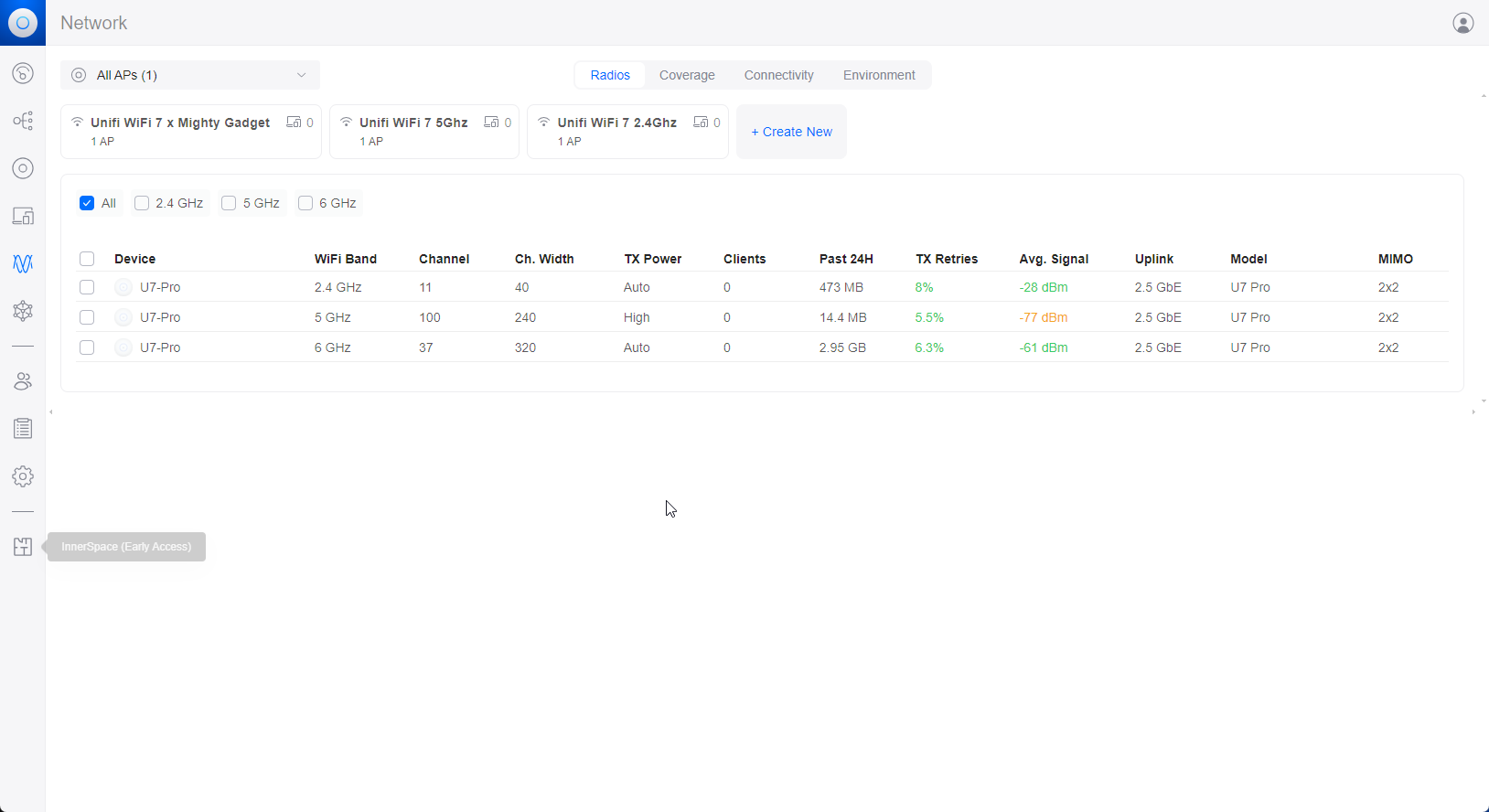Open the System Log list icon
Viewport: 1489px width, 812px height.
[23, 429]
